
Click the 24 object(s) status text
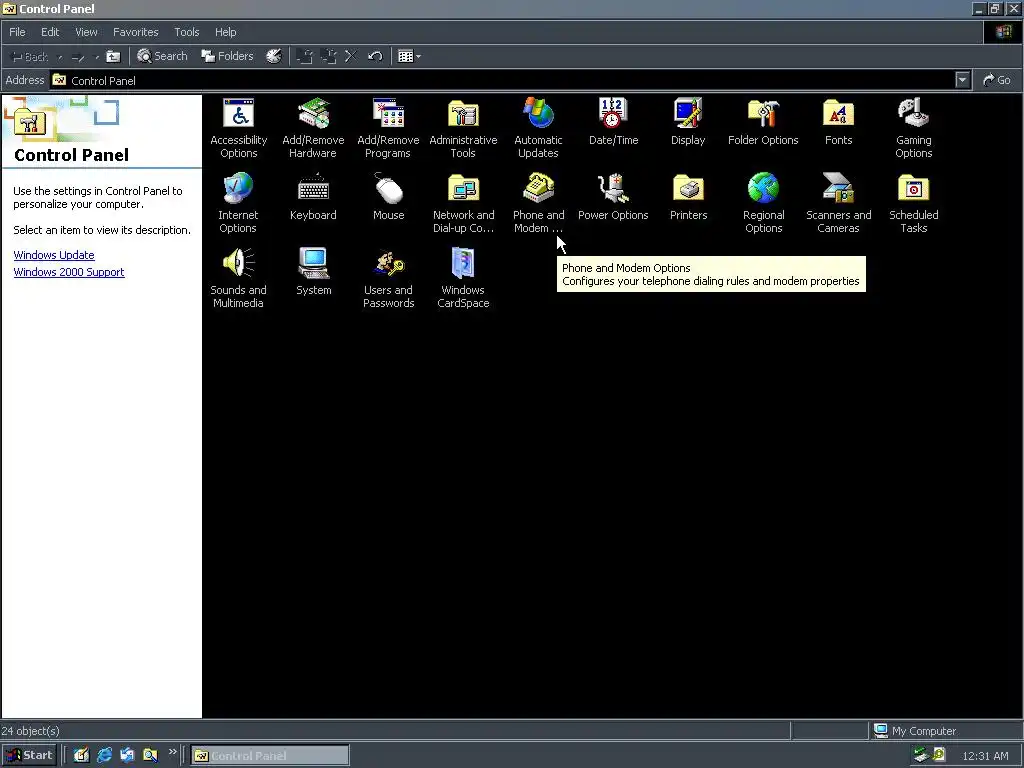(30, 731)
